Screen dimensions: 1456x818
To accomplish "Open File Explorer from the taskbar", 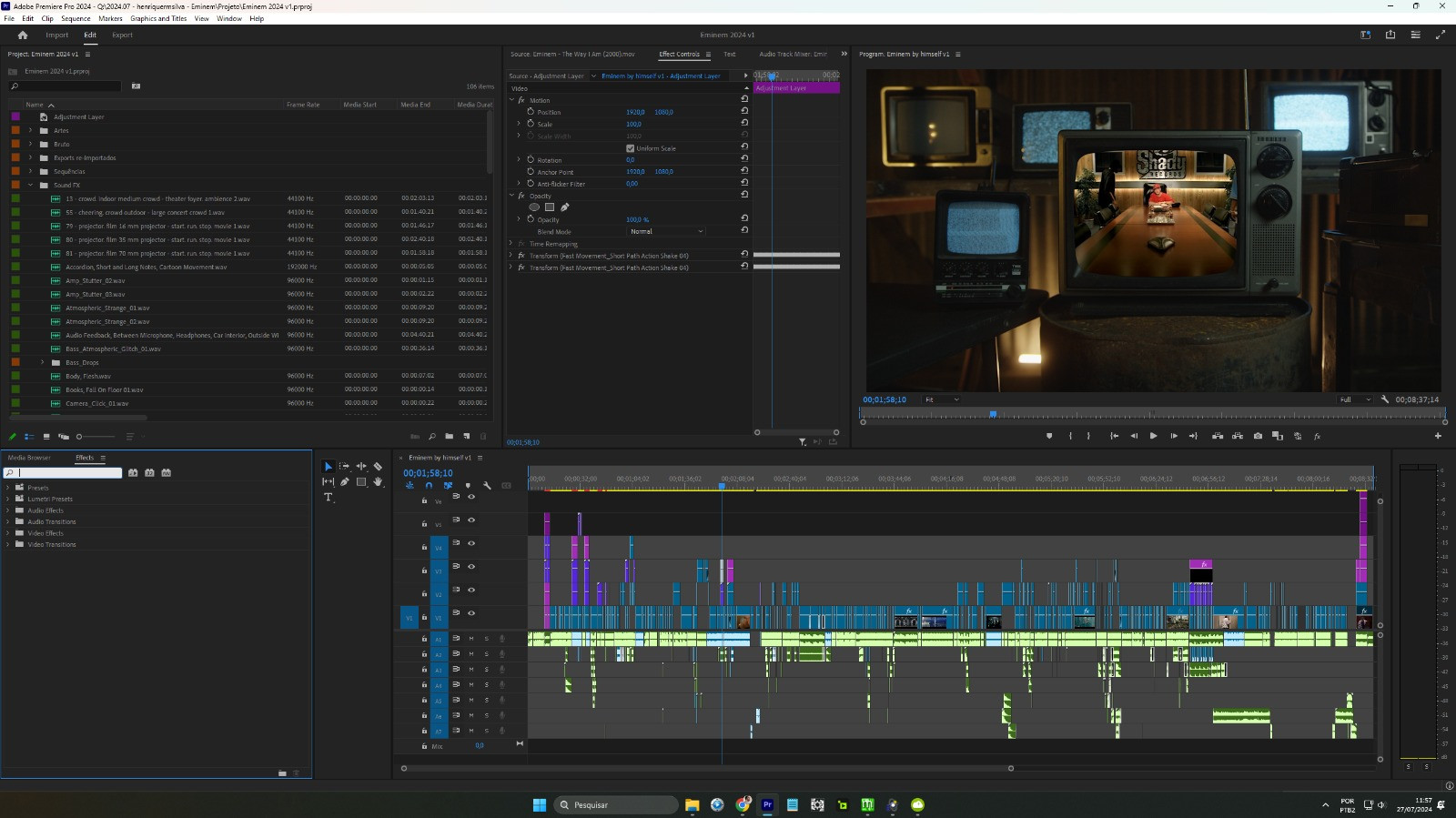I will [x=692, y=805].
